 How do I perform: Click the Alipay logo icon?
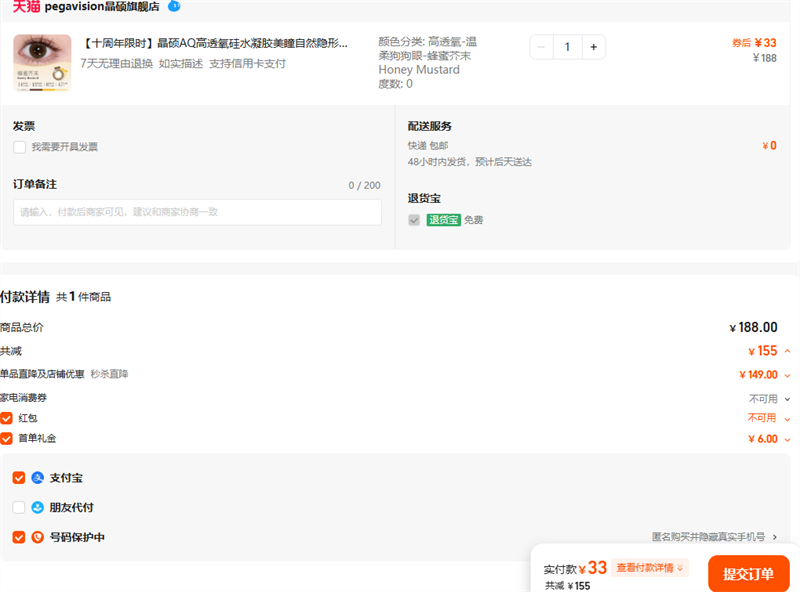click(x=37, y=478)
